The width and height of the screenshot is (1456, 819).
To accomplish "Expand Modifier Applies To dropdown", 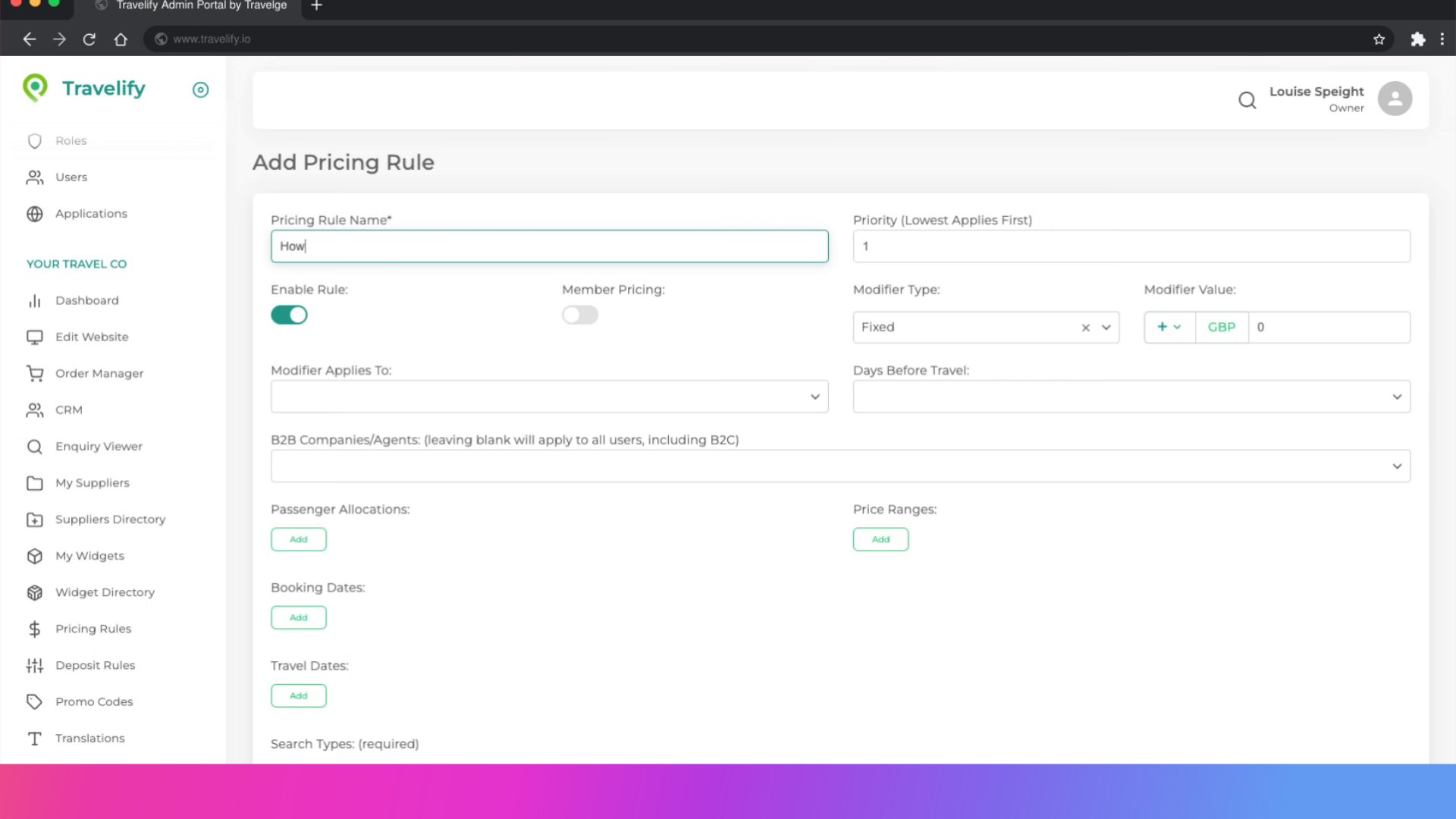I will (x=549, y=397).
